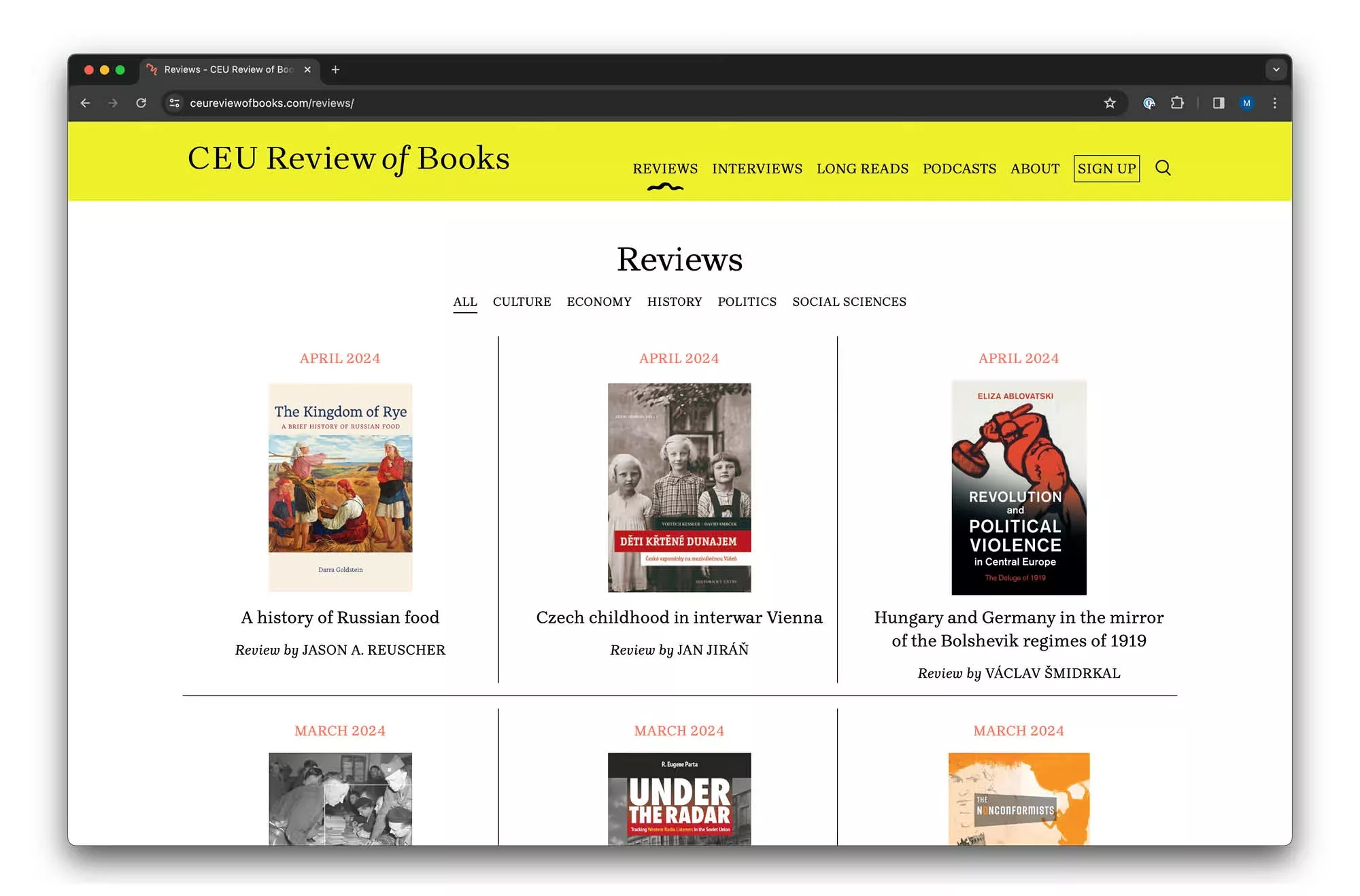This screenshot has width=1360, height=896.
Task: Reload the page
Action: click(x=141, y=103)
